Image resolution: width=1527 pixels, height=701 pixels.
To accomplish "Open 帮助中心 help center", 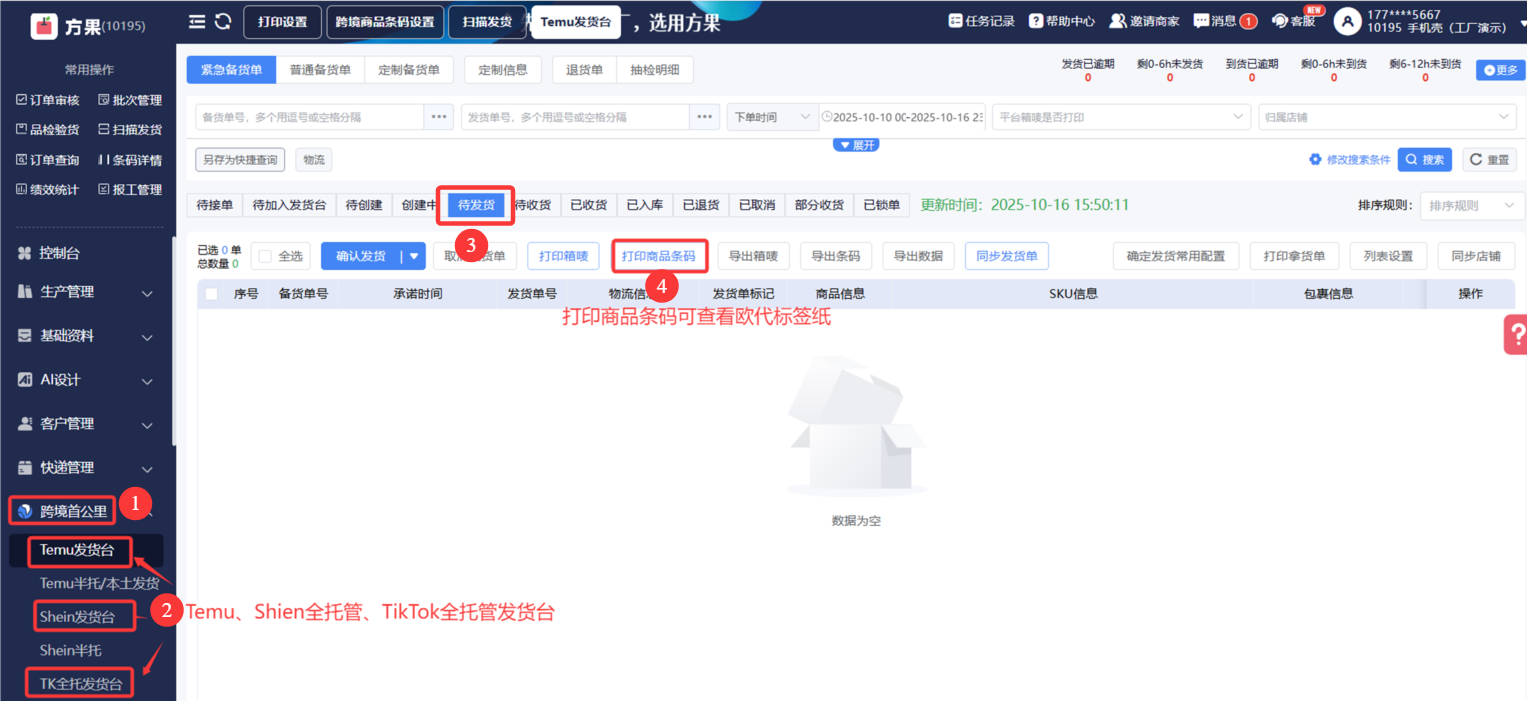I will tap(1062, 21).
